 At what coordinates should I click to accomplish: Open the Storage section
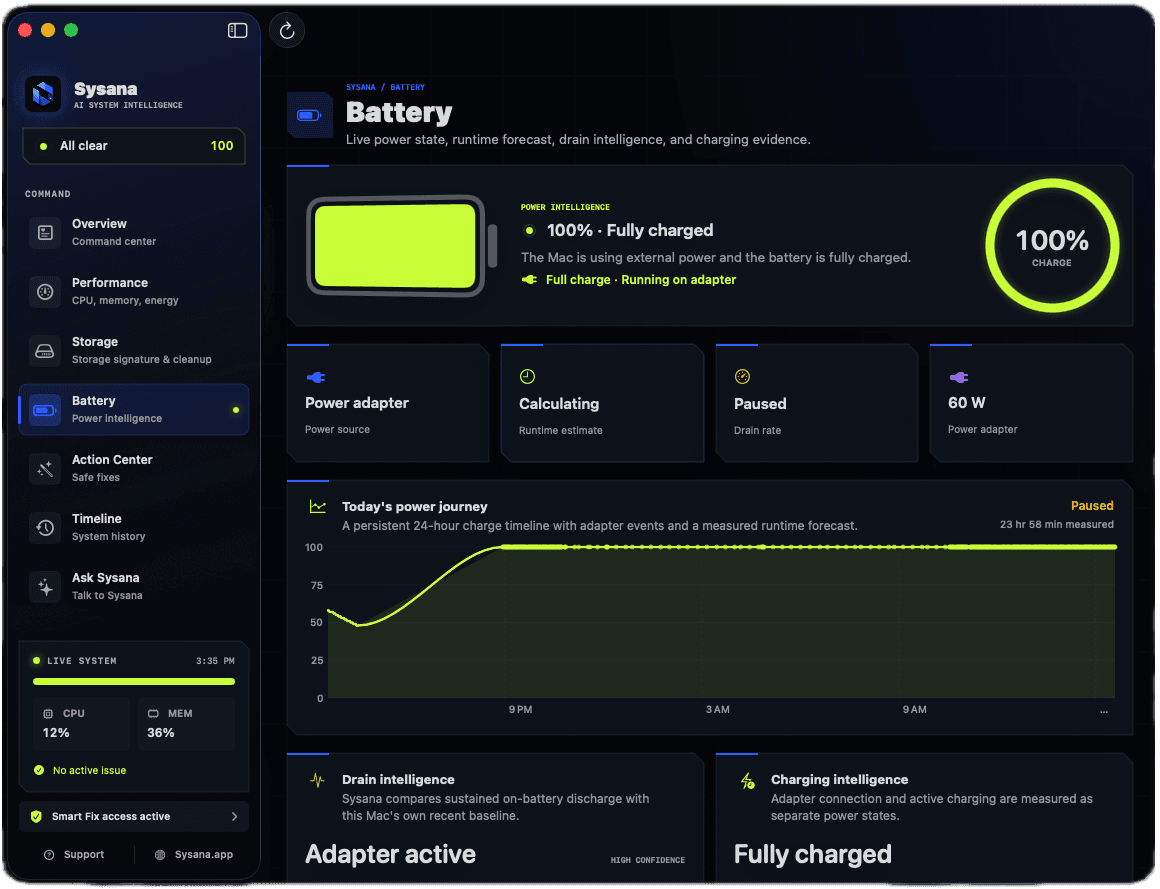pos(134,351)
